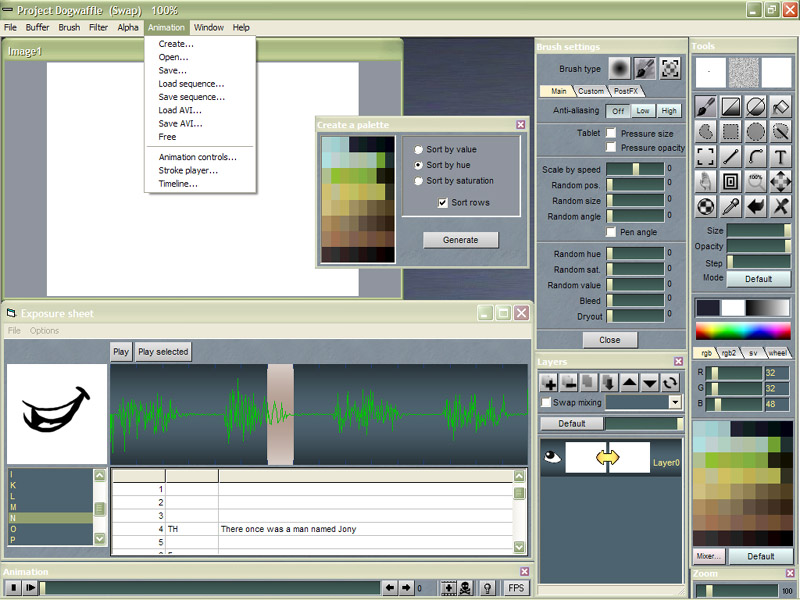The image size is (800, 600).
Task: Select the airbrush brush type icon
Action: pos(621,68)
